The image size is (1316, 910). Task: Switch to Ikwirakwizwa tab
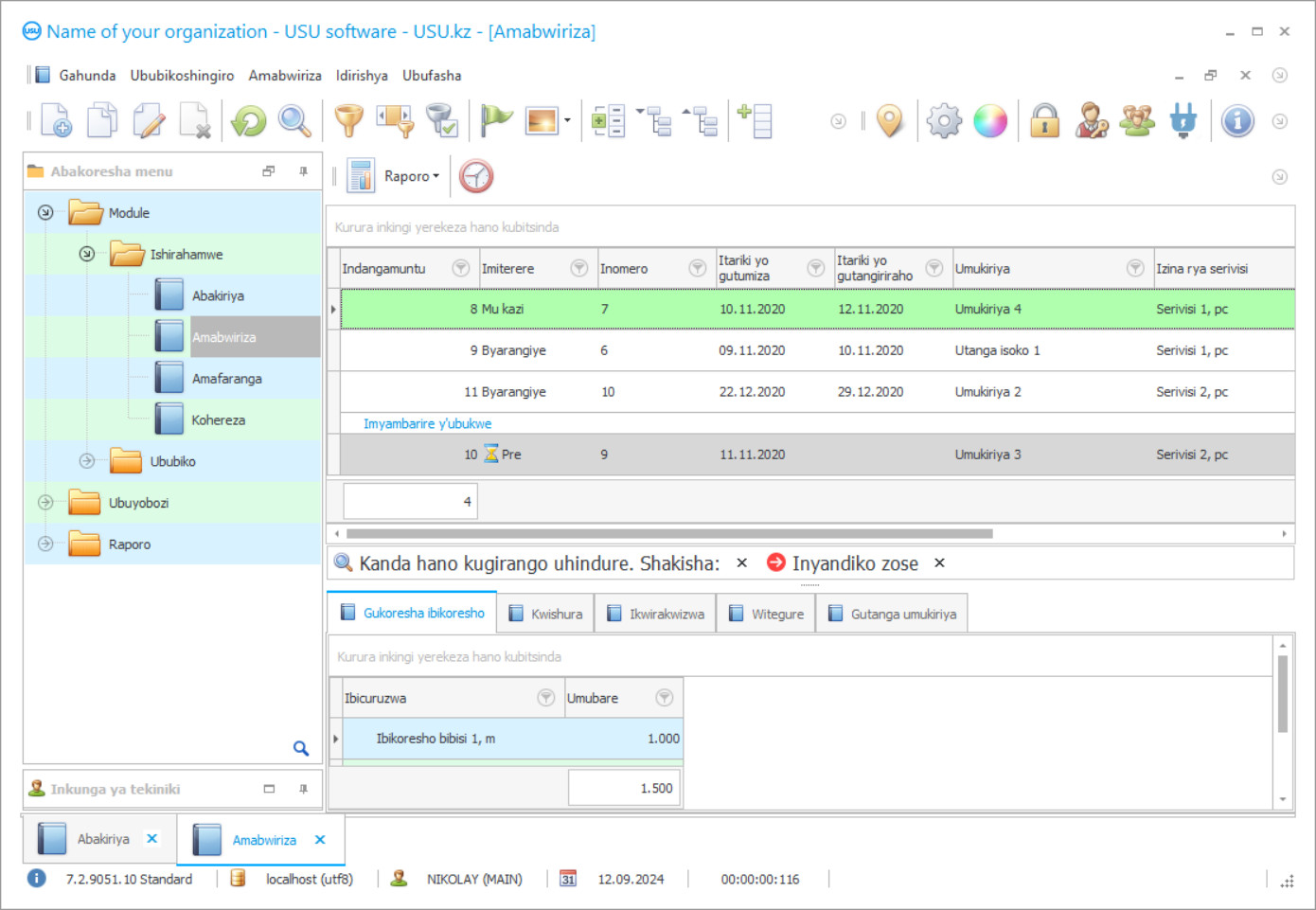coord(656,614)
